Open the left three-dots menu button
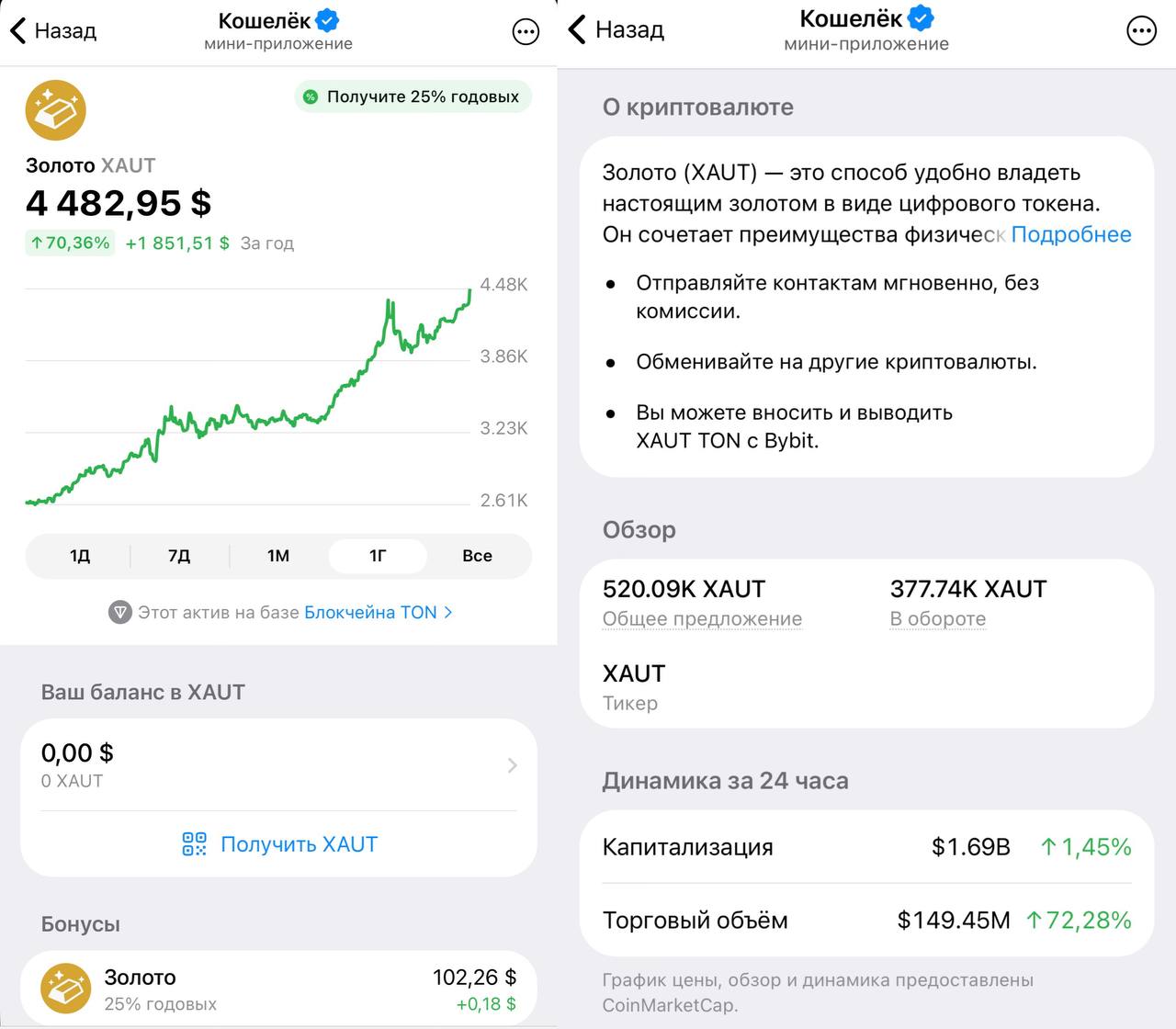 pos(526,32)
